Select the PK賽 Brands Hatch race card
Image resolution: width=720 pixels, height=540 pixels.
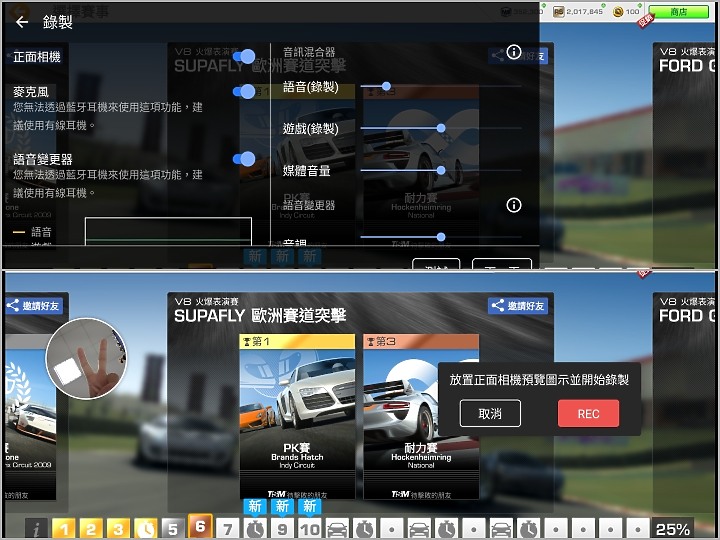[x=297, y=416]
